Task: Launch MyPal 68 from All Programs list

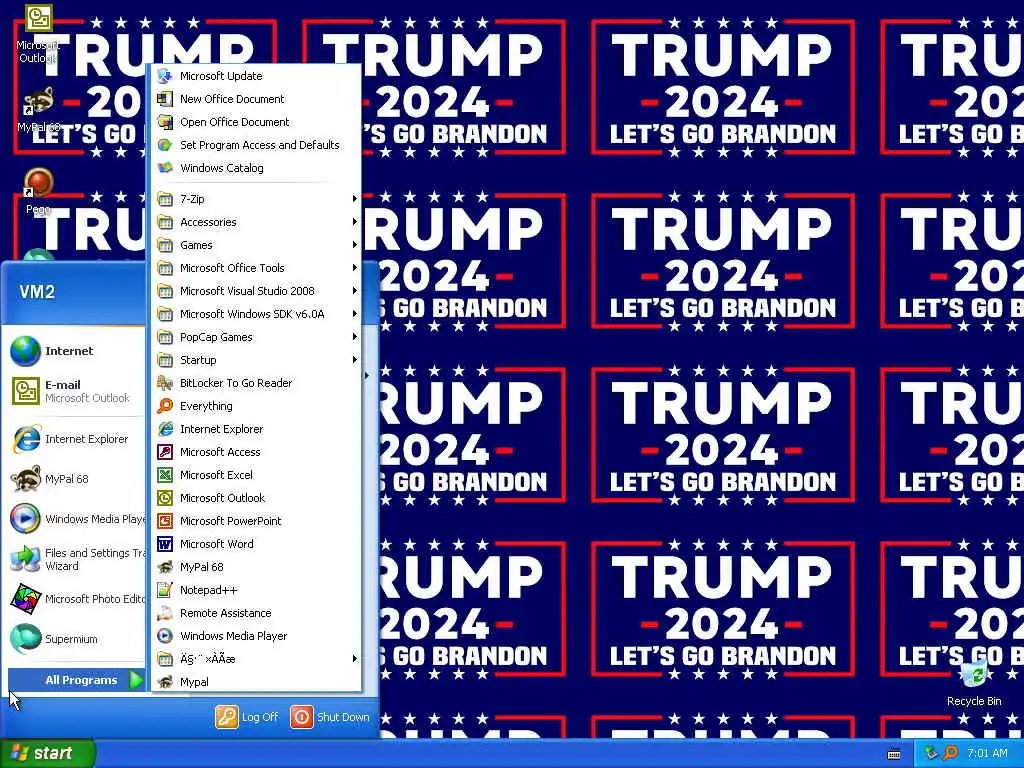Action: (256, 567)
